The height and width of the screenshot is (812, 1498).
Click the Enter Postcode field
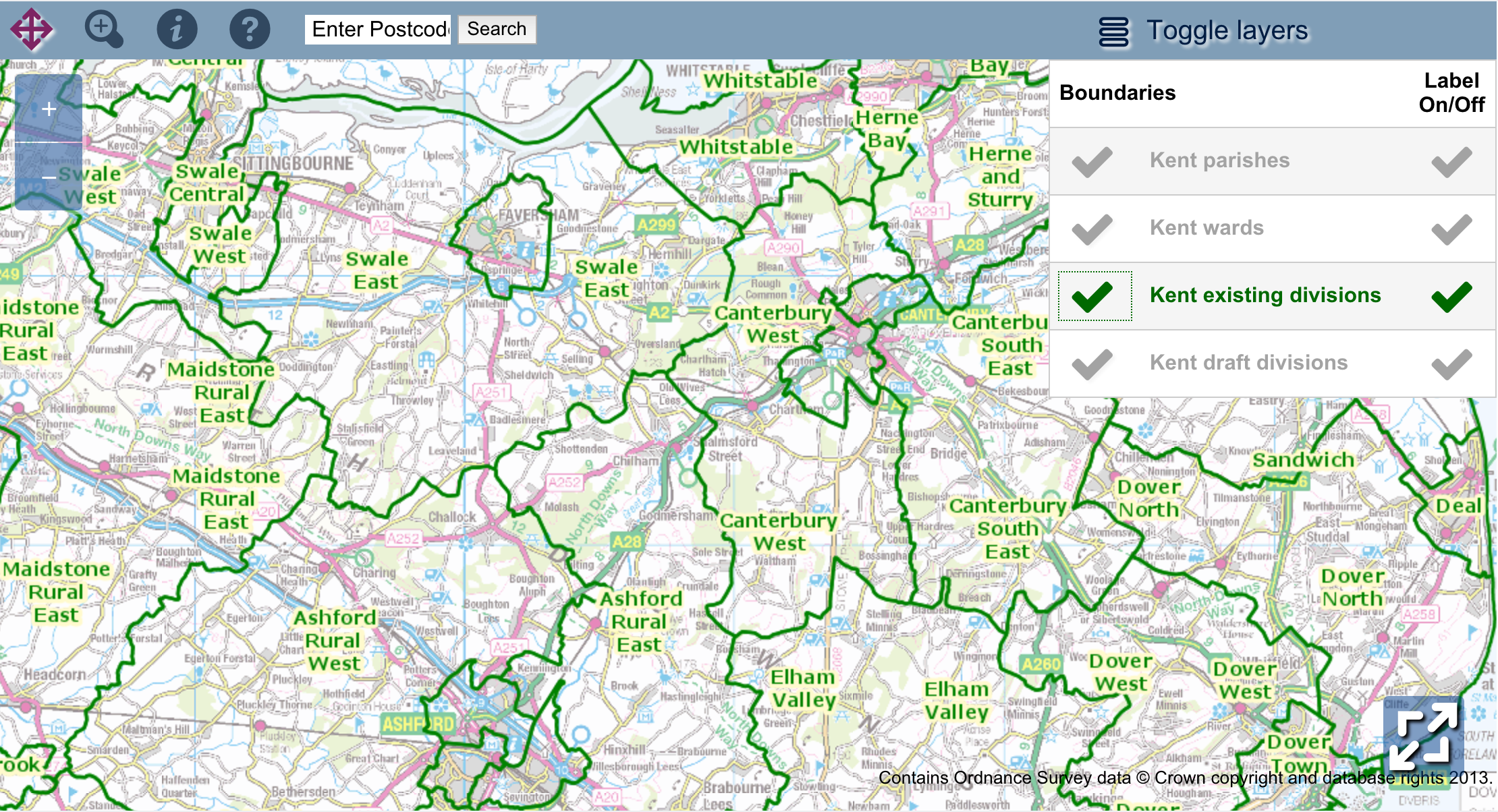pyautogui.click(x=378, y=29)
